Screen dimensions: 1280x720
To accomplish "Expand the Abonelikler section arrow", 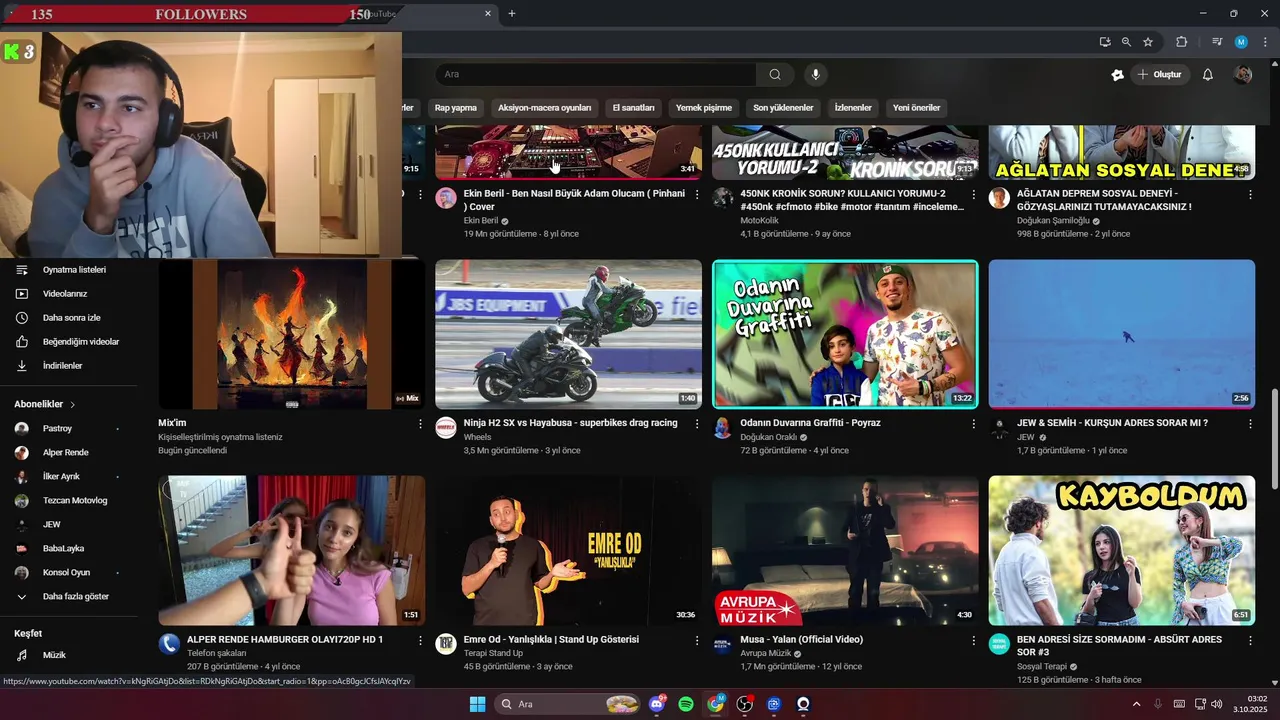I will coord(72,404).
